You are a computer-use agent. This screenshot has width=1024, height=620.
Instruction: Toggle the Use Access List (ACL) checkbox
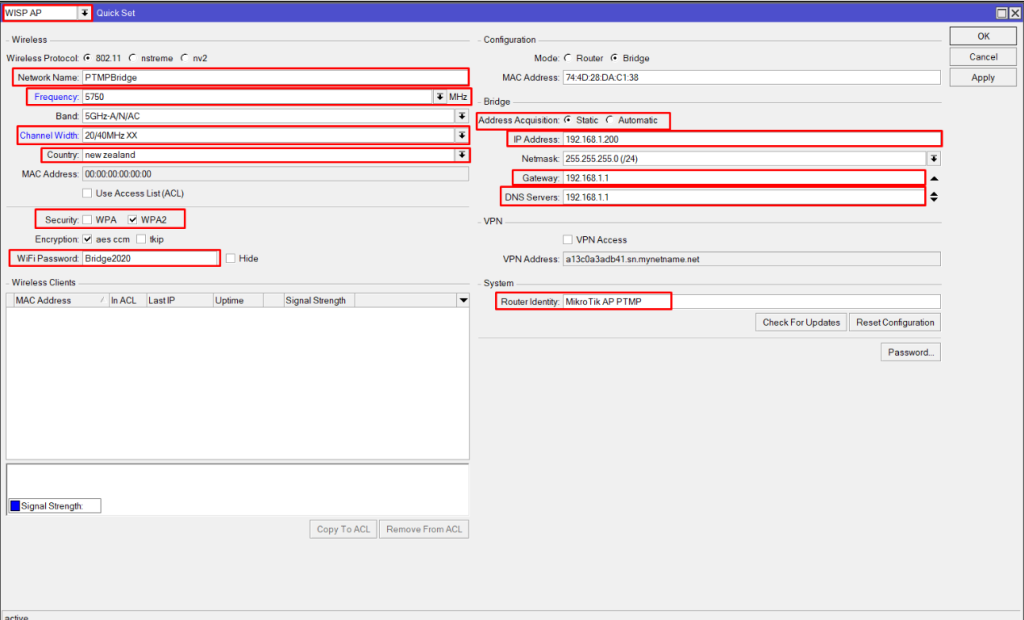tap(87, 193)
